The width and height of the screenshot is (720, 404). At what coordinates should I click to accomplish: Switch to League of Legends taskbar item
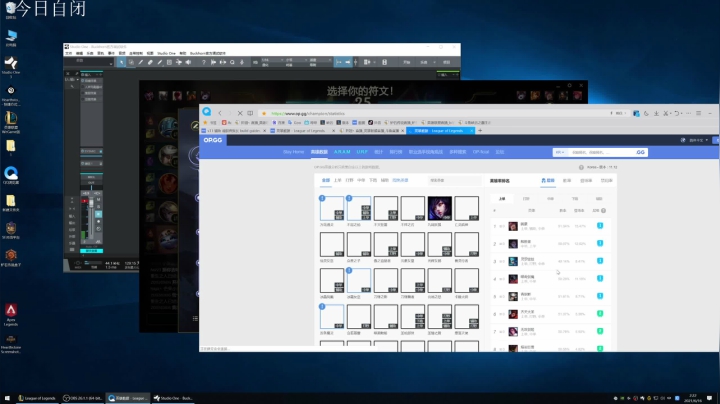pos(37,398)
